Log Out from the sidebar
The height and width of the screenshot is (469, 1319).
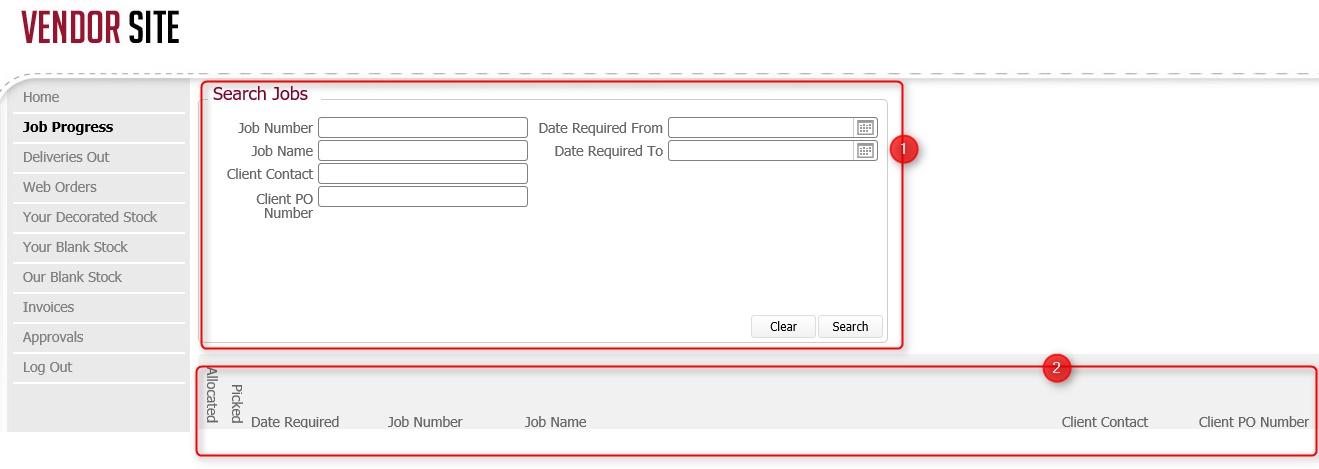(x=47, y=367)
